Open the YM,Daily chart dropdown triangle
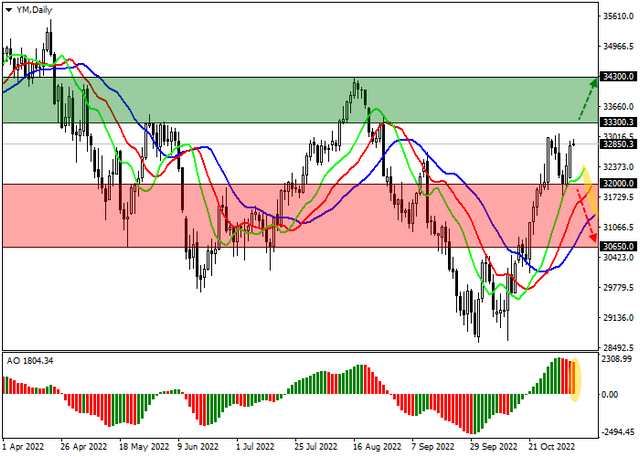The height and width of the screenshot is (457, 640). (8, 10)
